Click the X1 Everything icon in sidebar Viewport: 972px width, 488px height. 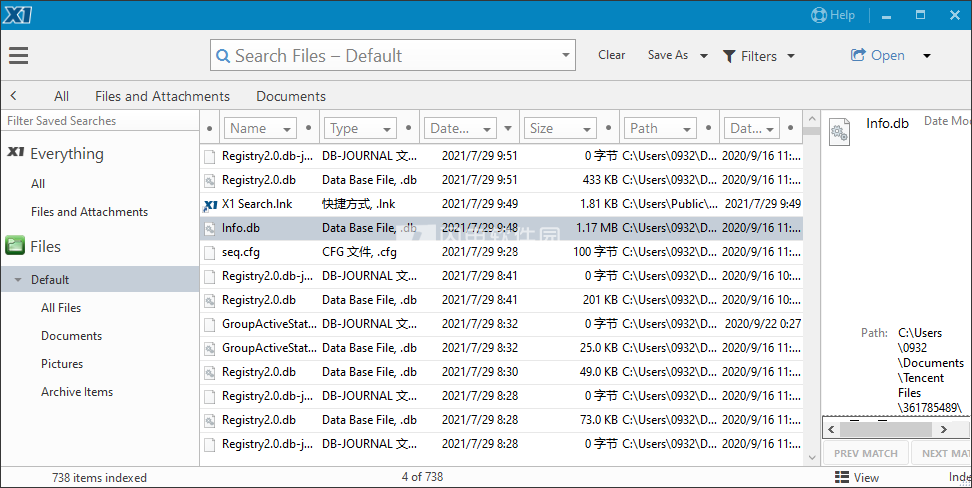[x=15, y=152]
